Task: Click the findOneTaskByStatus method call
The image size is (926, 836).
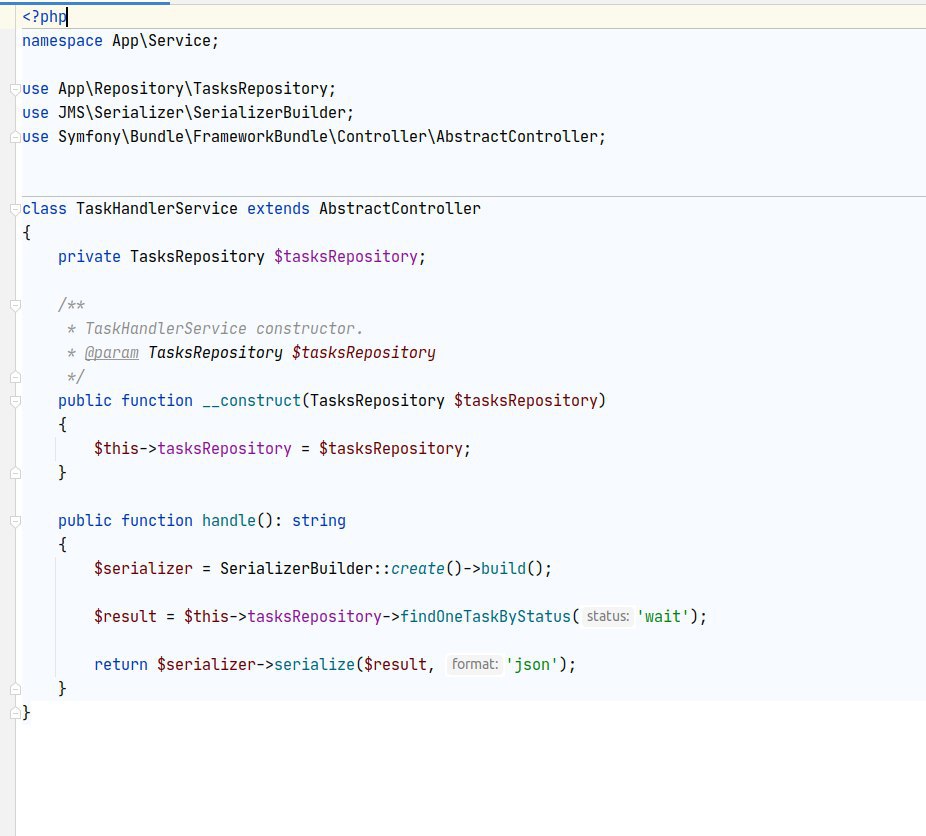Action: pos(485,616)
